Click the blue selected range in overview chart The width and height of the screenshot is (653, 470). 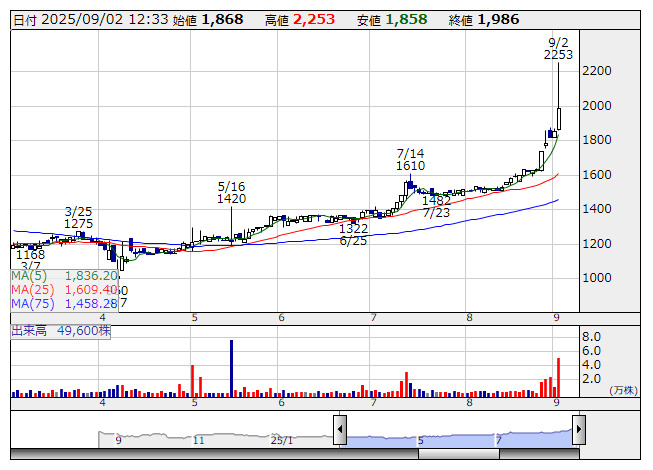(x=460, y=438)
